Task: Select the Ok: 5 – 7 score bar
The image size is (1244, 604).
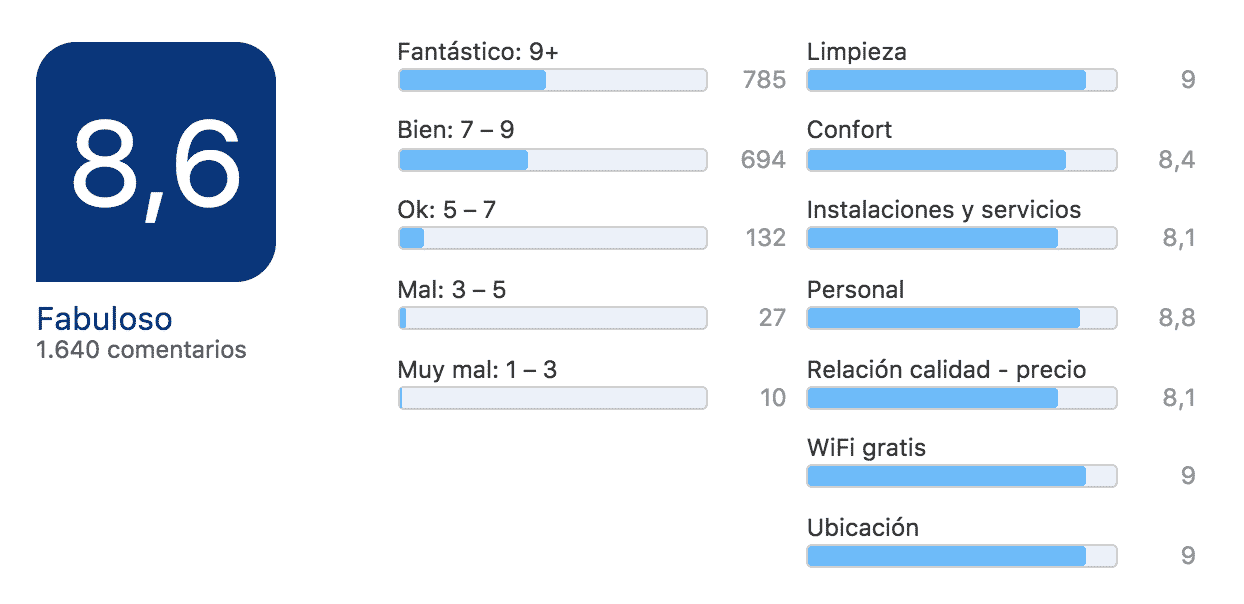Action: pyautogui.click(x=553, y=238)
